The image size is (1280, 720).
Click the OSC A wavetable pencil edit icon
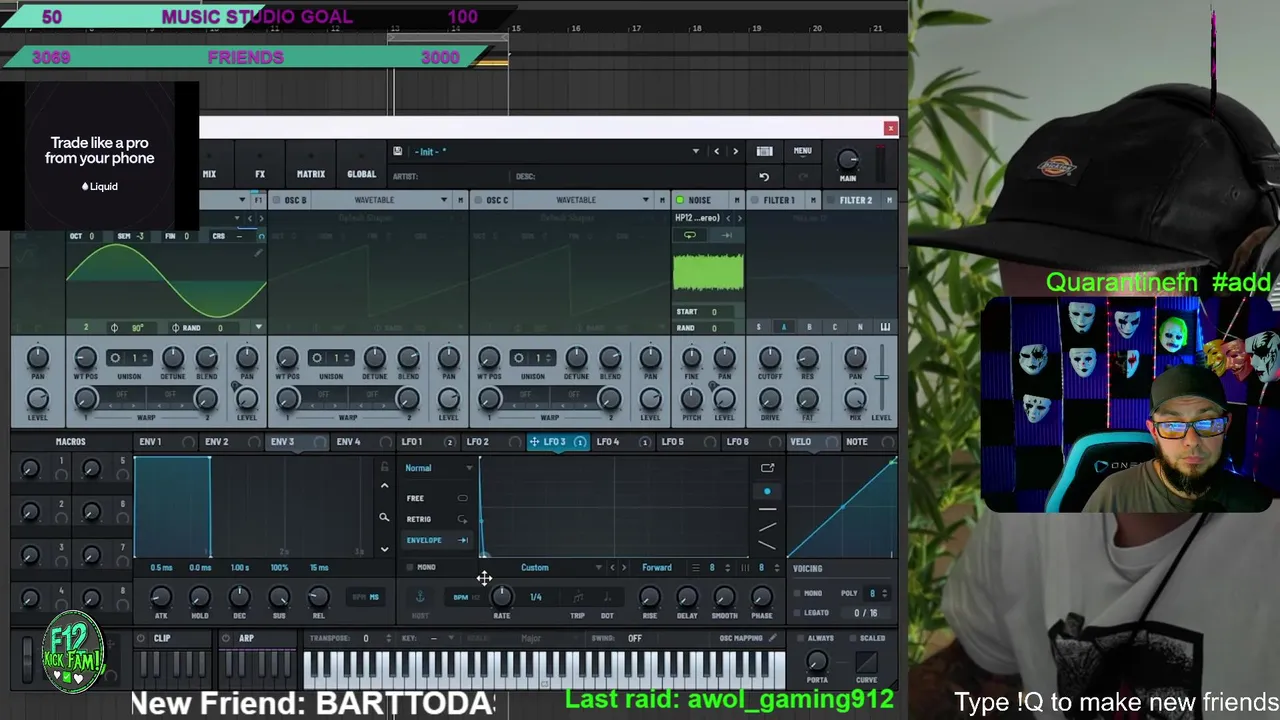[x=258, y=254]
